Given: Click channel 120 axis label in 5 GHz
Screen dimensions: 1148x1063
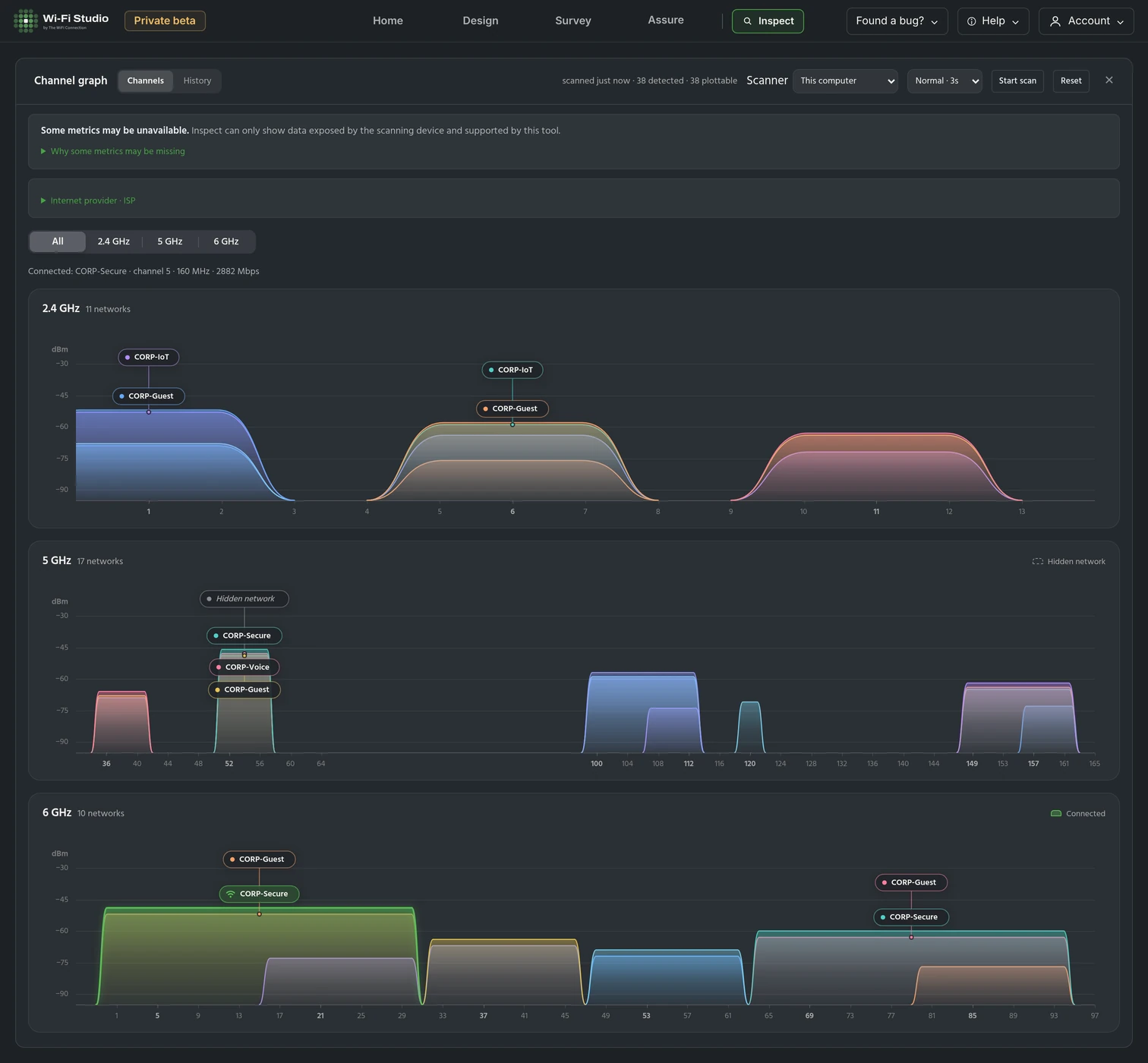Looking at the screenshot, I should point(749,763).
